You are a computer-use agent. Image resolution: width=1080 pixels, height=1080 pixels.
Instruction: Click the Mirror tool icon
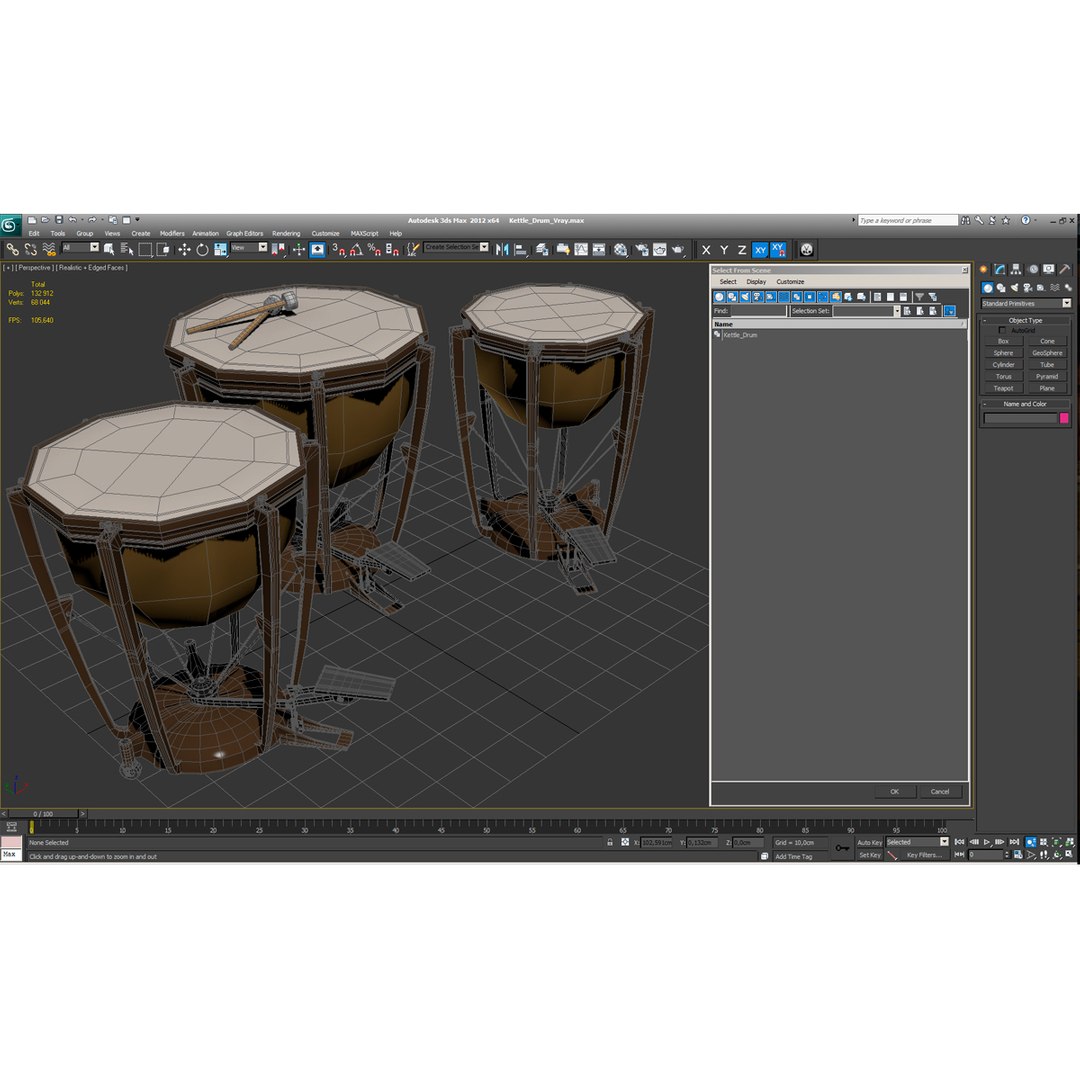click(502, 249)
